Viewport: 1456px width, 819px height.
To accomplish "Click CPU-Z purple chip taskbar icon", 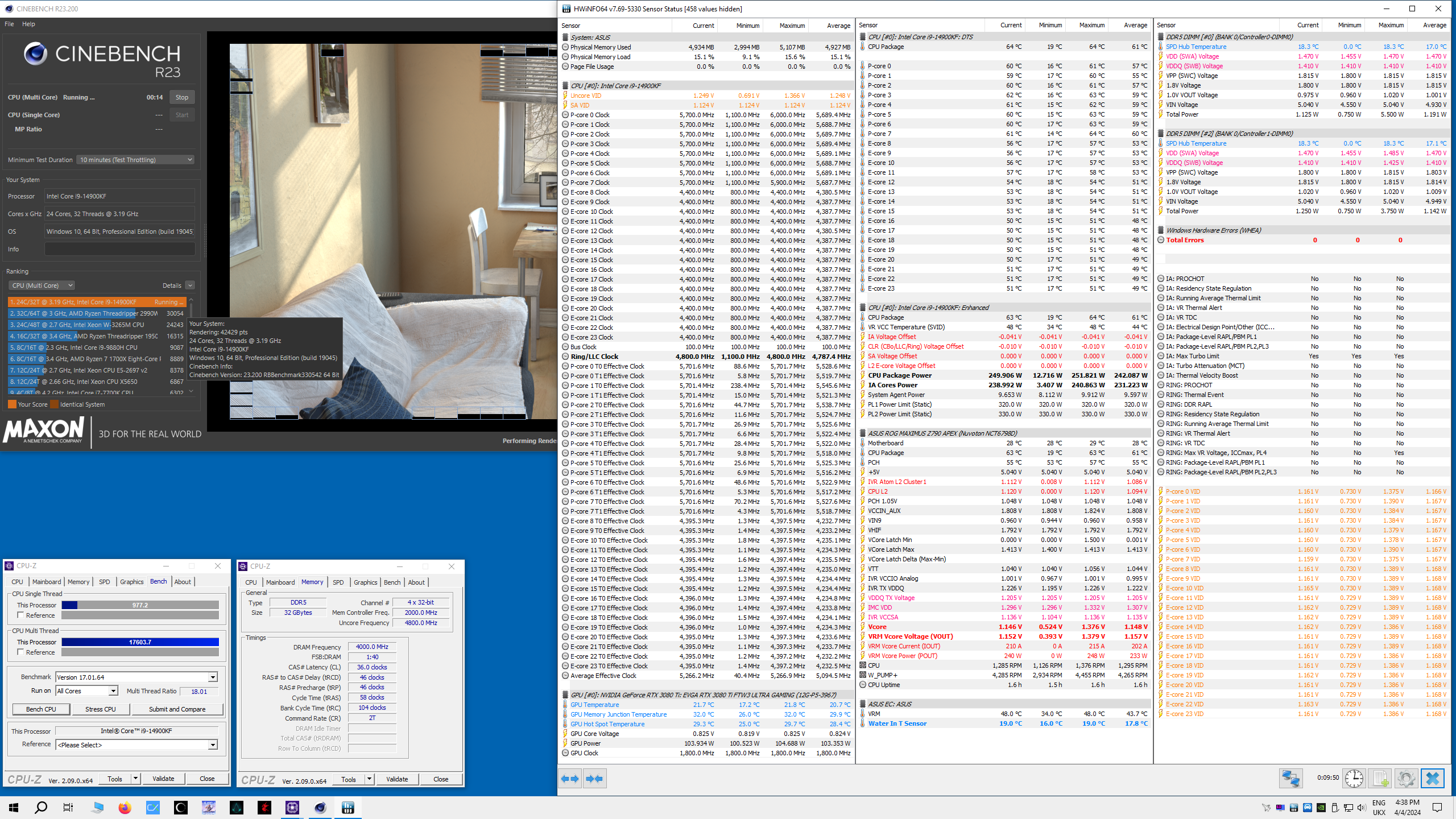I will click(x=292, y=808).
